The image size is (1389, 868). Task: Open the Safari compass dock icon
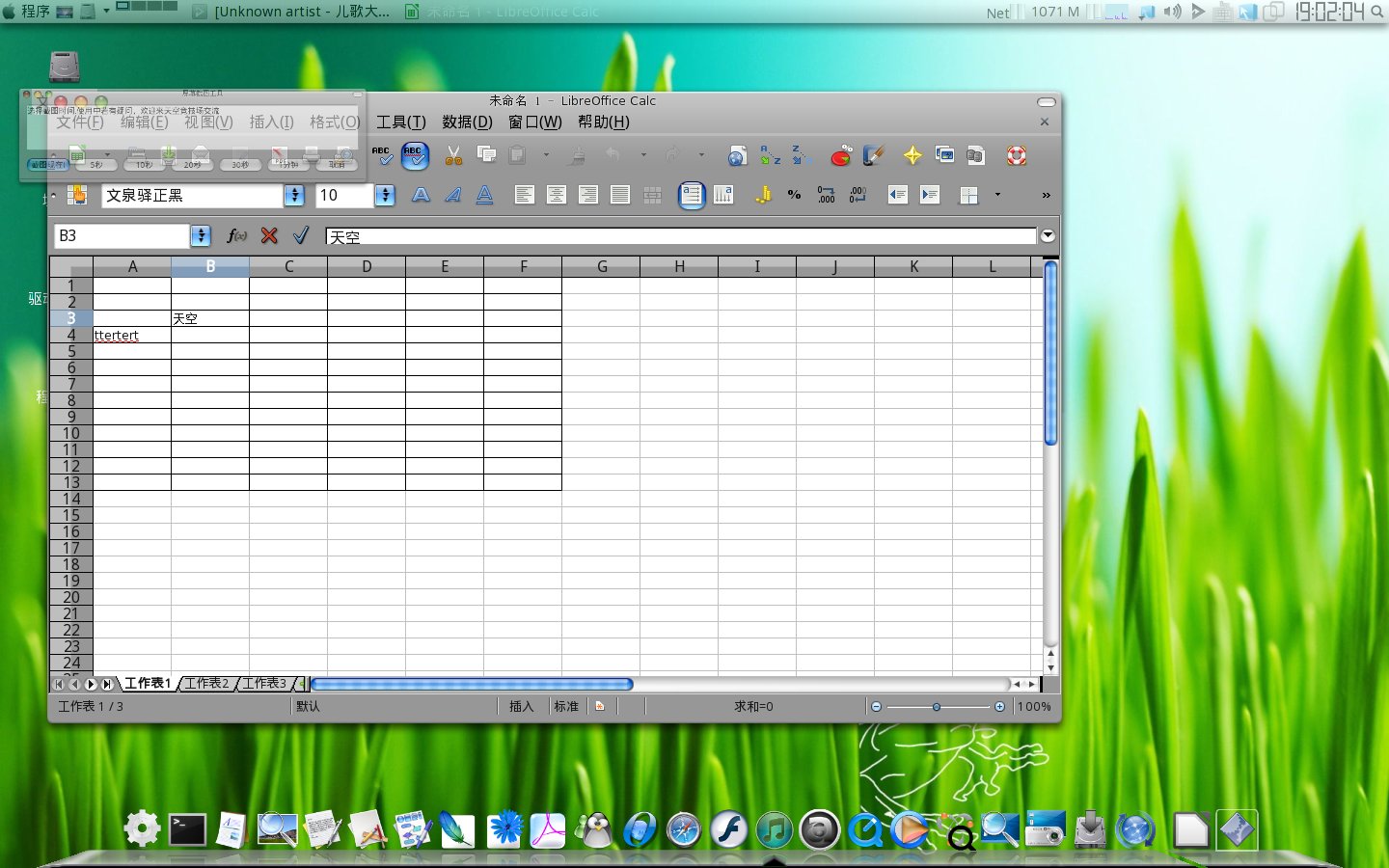[684, 829]
